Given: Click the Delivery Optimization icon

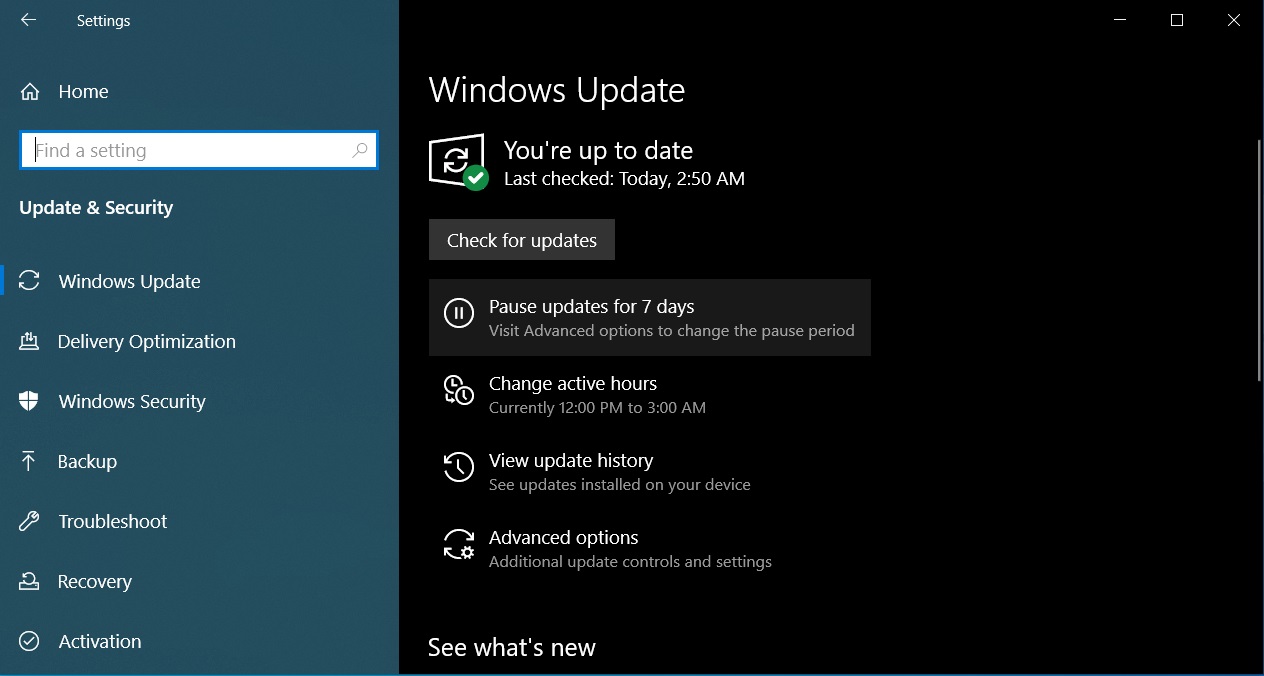Looking at the screenshot, I should pyautogui.click(x=29, y=341).
